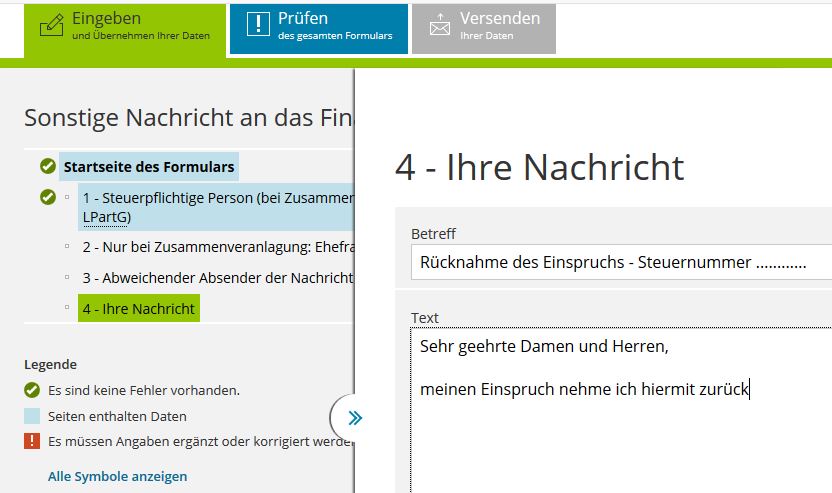Image resolution: width=832 pixels, height=493 pixels.
Task: Click the double chevron arrow panel button
Action: (354, 418)
